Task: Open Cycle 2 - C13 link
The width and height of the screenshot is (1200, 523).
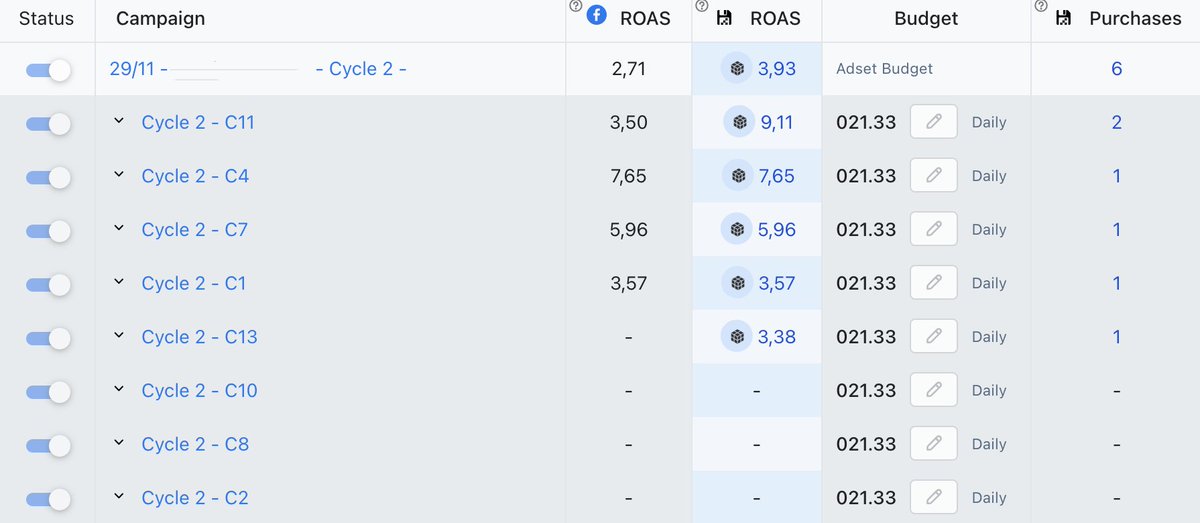Action: (199, 337)
